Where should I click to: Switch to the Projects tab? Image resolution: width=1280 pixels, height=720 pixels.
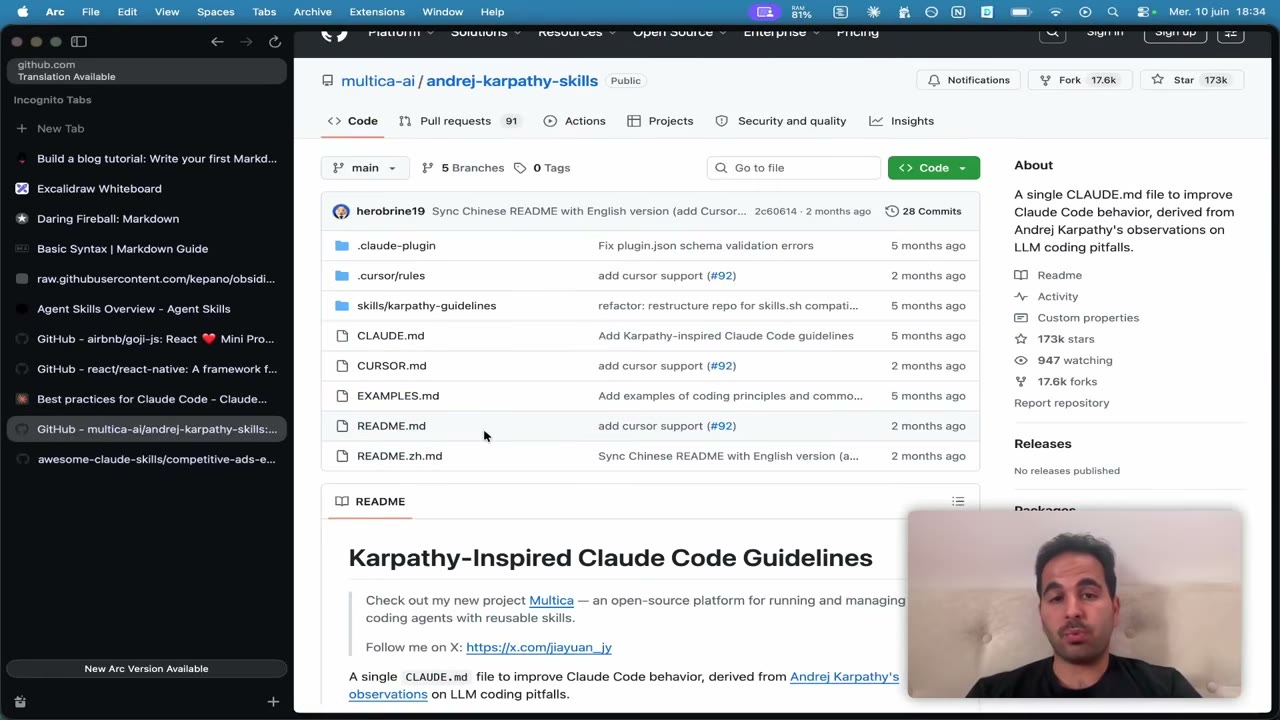point(660,121)
